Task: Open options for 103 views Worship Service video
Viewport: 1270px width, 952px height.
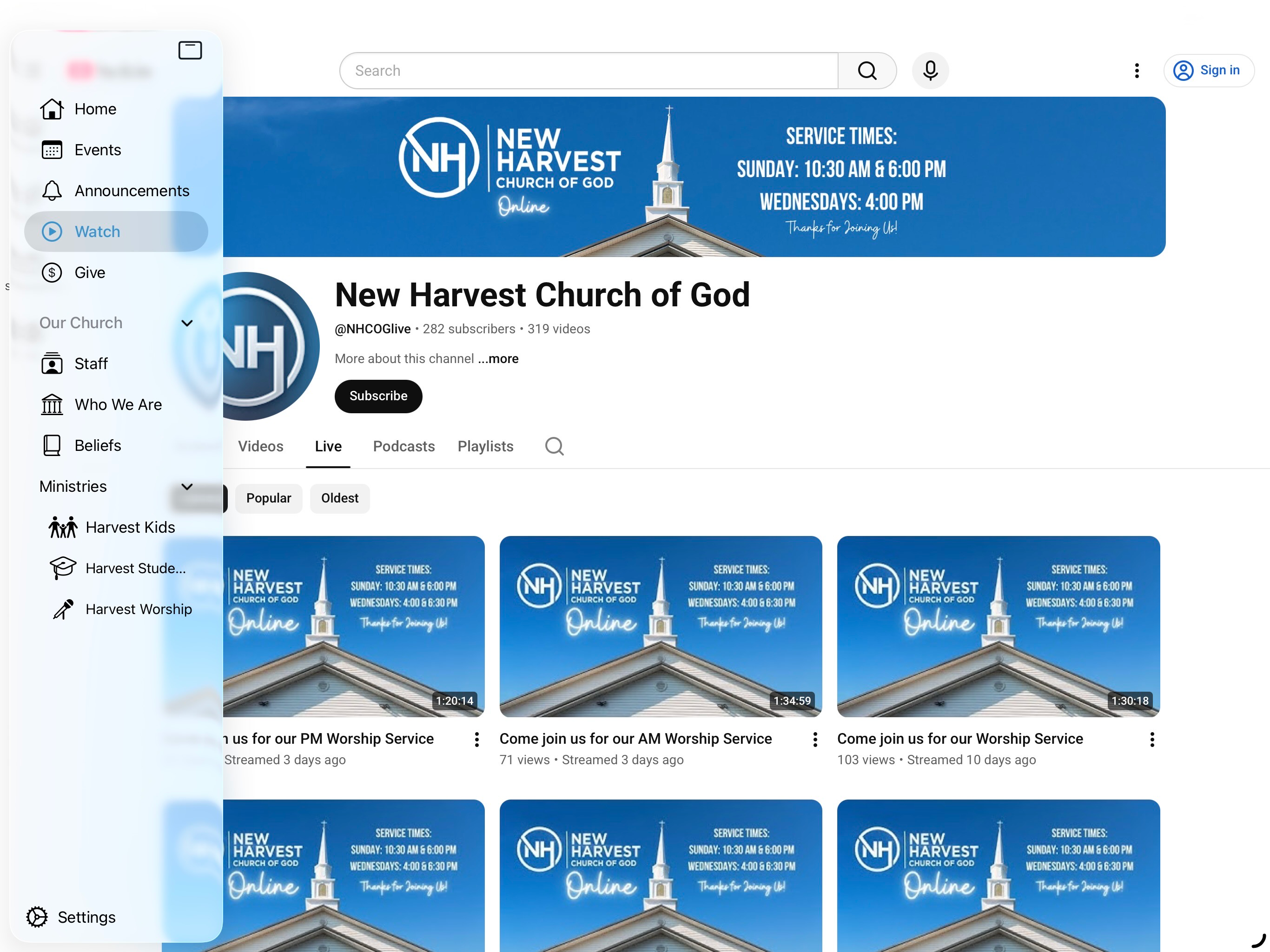Action: (x=1152, y=740)
